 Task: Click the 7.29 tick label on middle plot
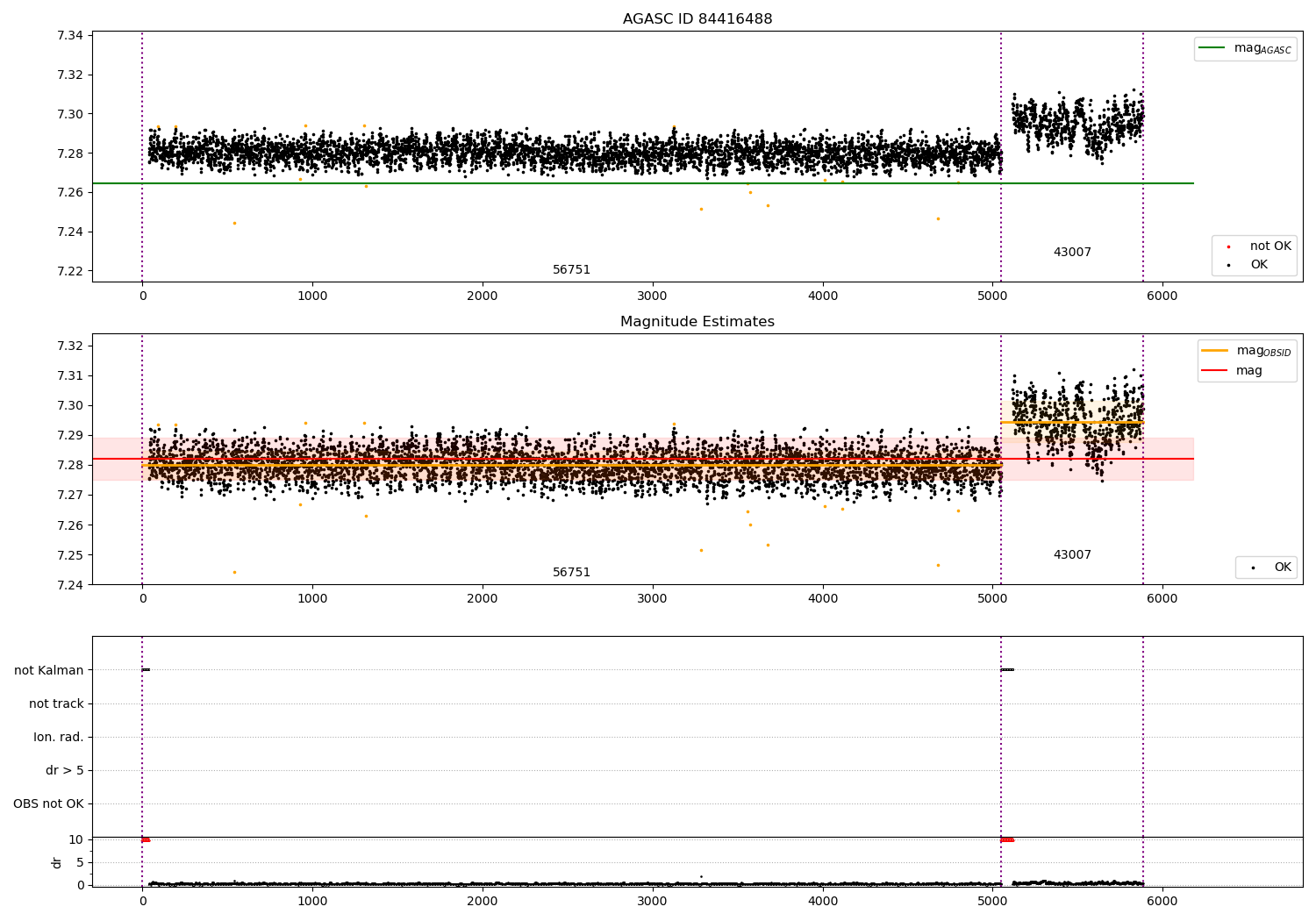[x=69, y=436]
